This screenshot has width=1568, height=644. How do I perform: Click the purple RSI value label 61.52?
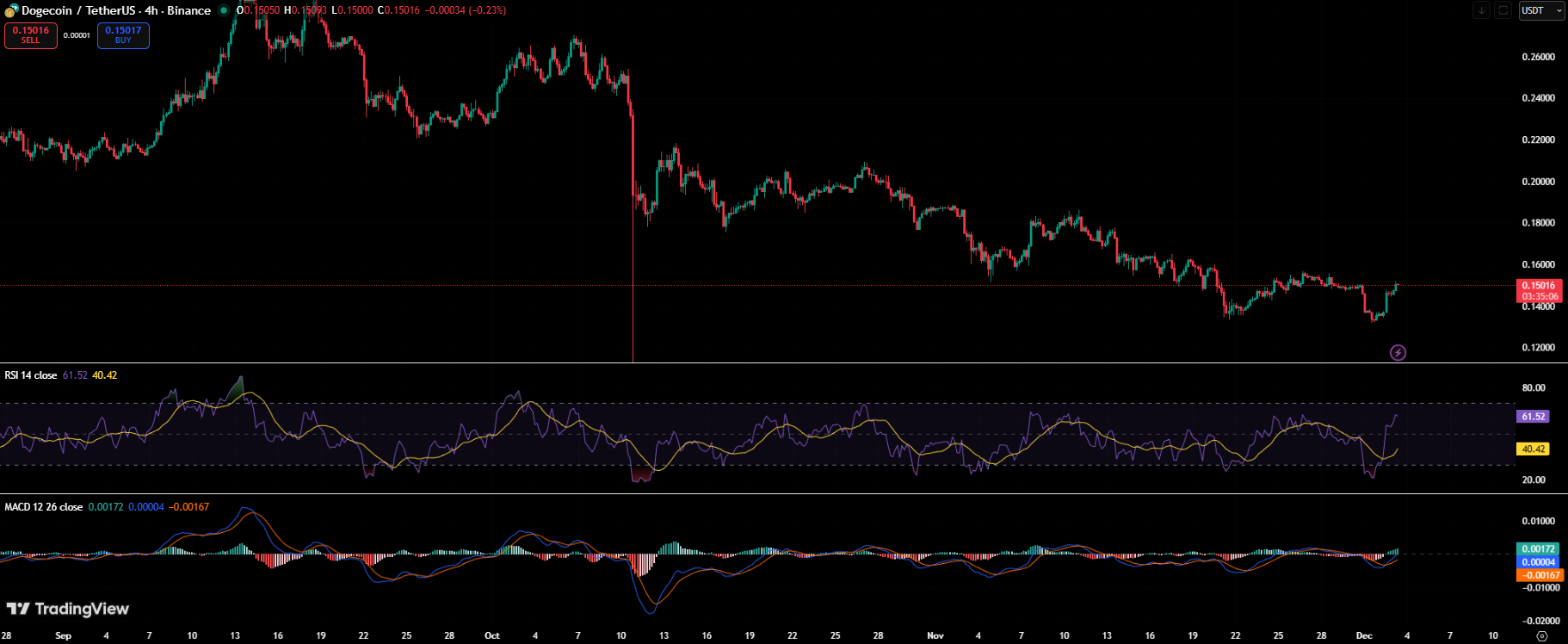click(1534, 416)
